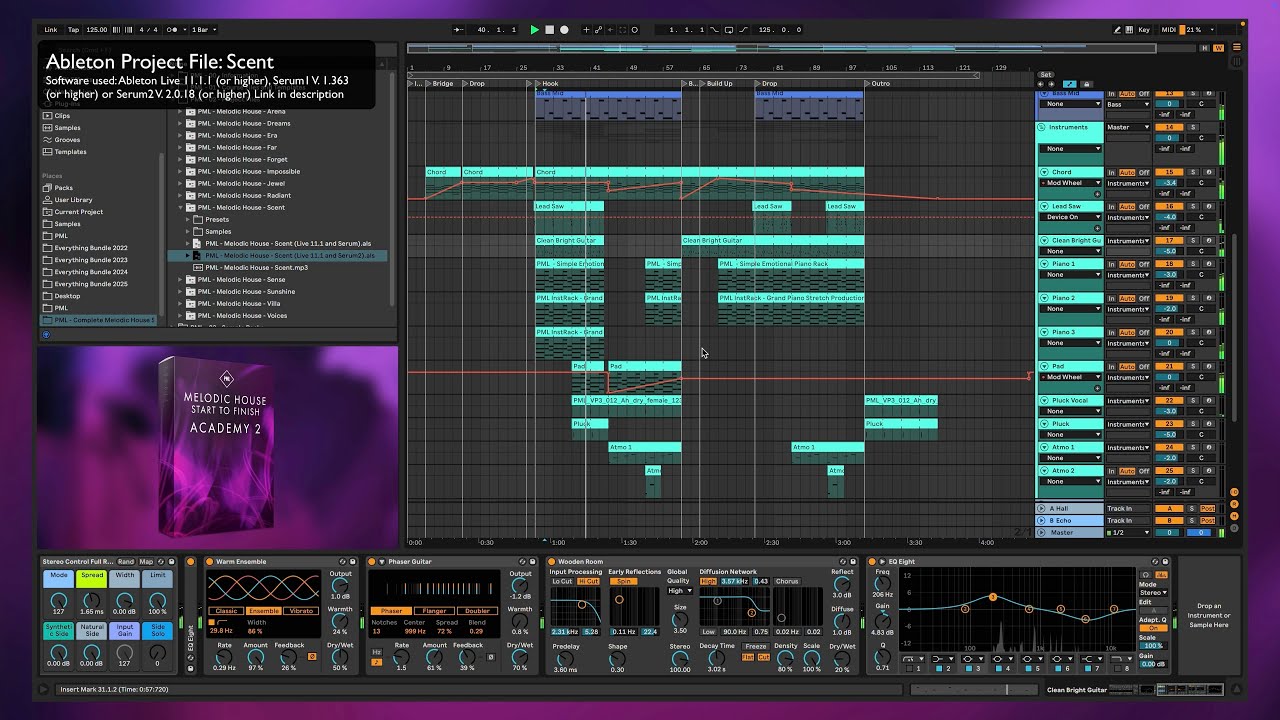Viewport: 1280px width, 720px height.
Task: Toggle Freeze in Wooden Room reverb
Action: point(756,646)
